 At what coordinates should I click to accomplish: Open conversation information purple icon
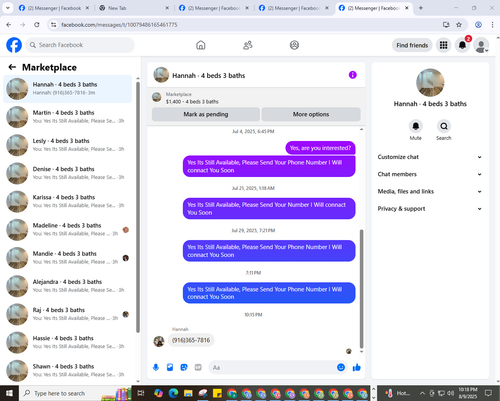(x=353, y=75)
